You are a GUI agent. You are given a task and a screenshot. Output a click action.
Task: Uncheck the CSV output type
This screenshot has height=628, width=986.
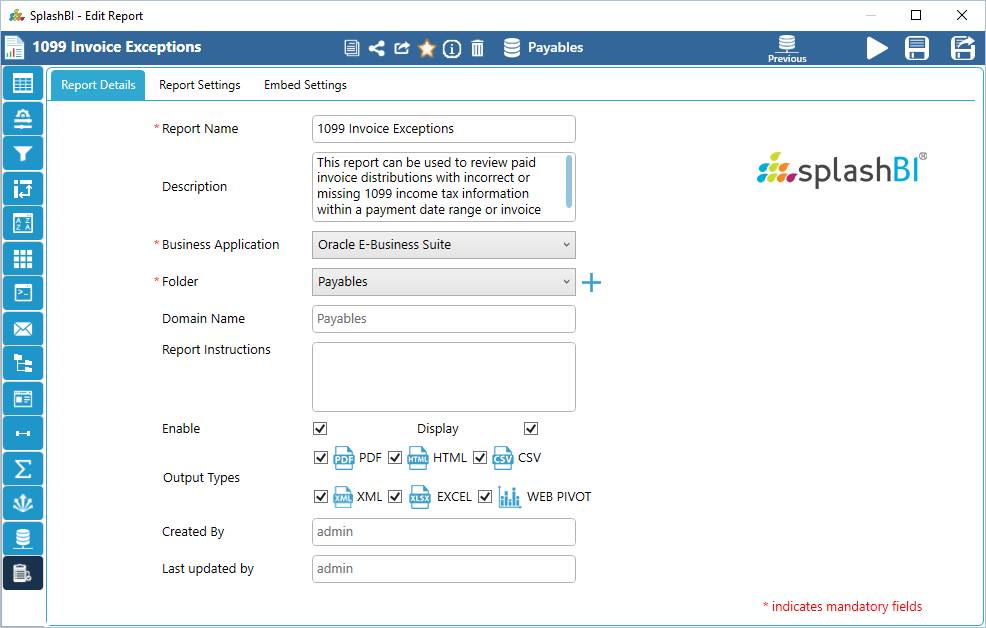coord(480,458)
